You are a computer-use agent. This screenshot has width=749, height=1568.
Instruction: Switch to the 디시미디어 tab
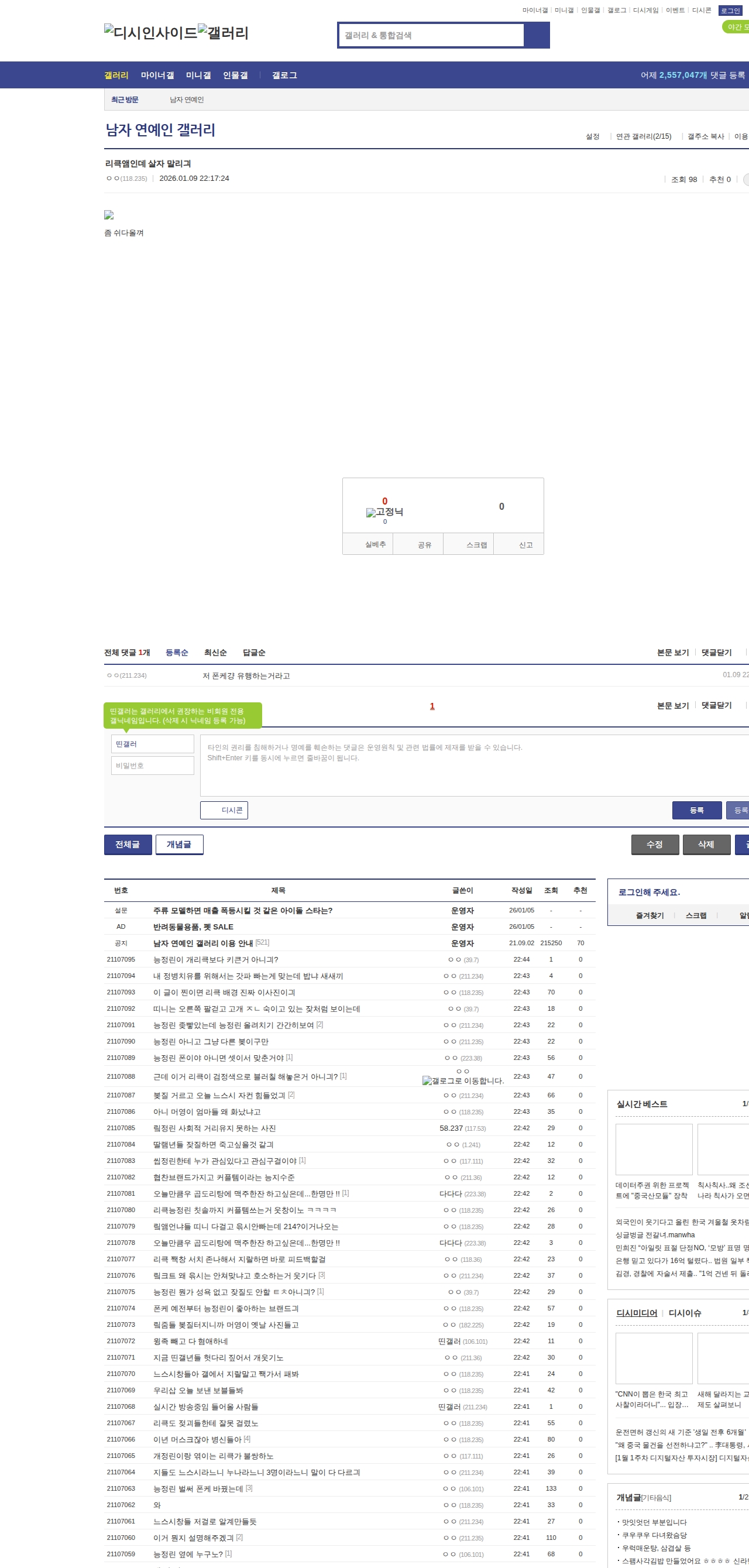(637, 1313)
